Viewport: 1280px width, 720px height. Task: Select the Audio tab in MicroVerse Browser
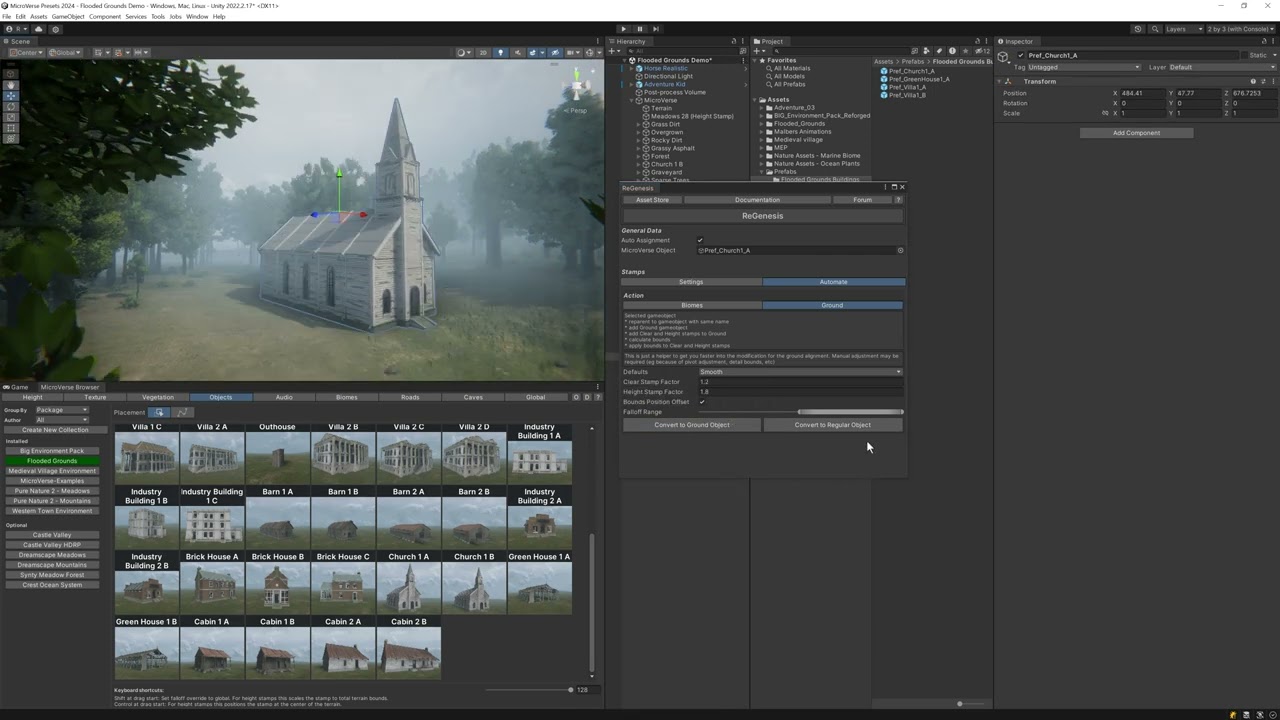[x=284, y=397]
